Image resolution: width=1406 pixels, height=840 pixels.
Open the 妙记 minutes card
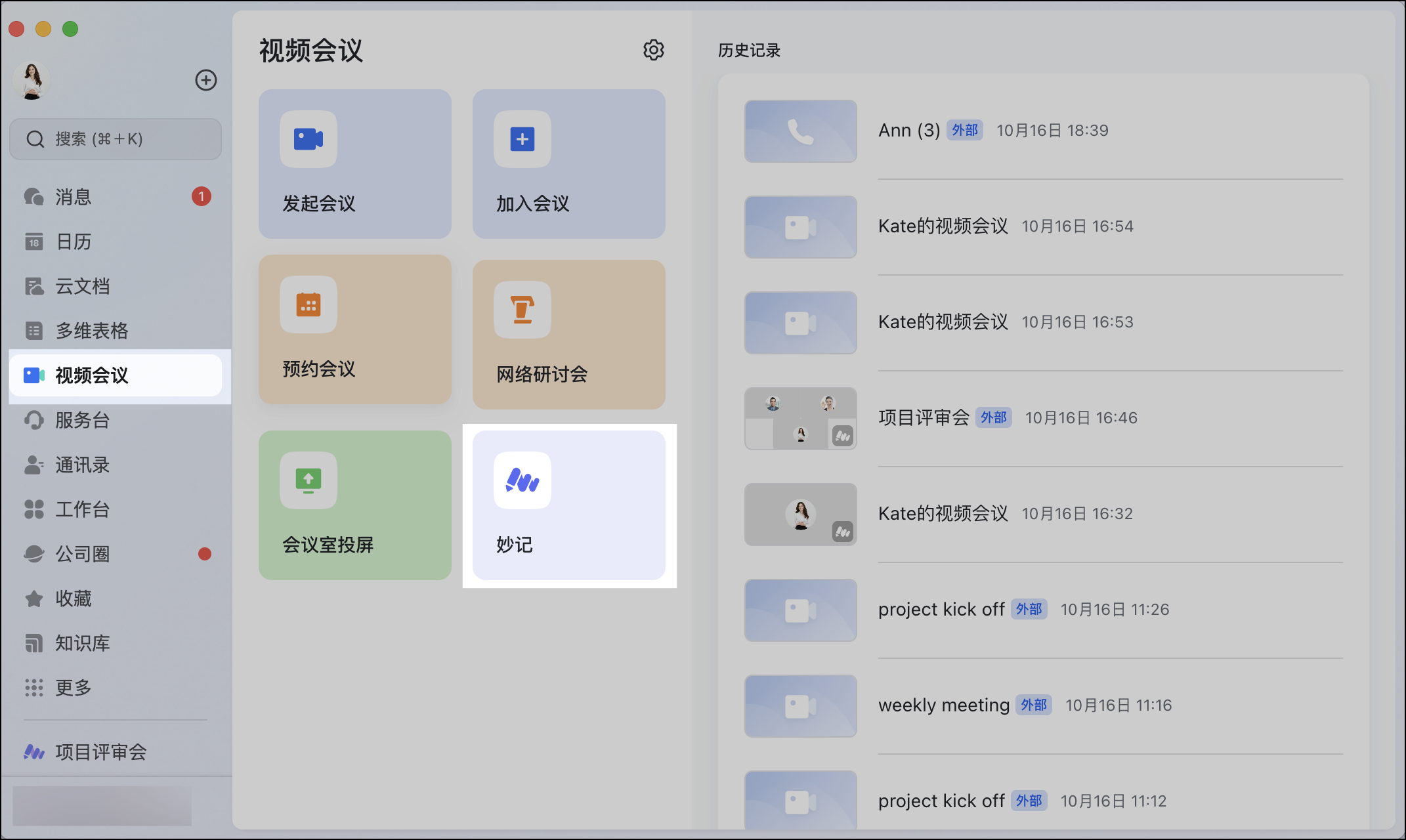click(568, 505)
